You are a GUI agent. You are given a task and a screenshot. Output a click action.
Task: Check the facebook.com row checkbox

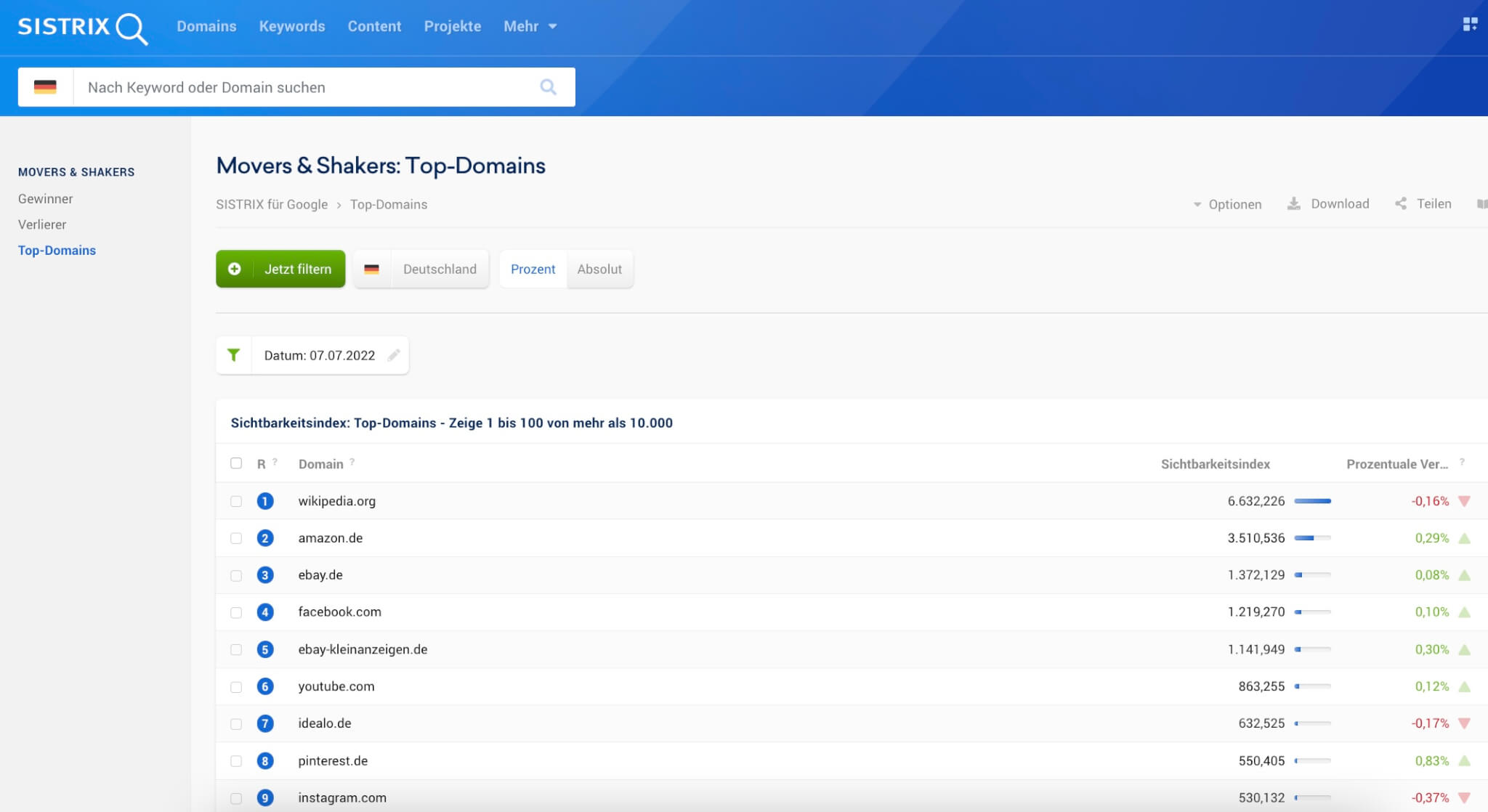[236, 612]
